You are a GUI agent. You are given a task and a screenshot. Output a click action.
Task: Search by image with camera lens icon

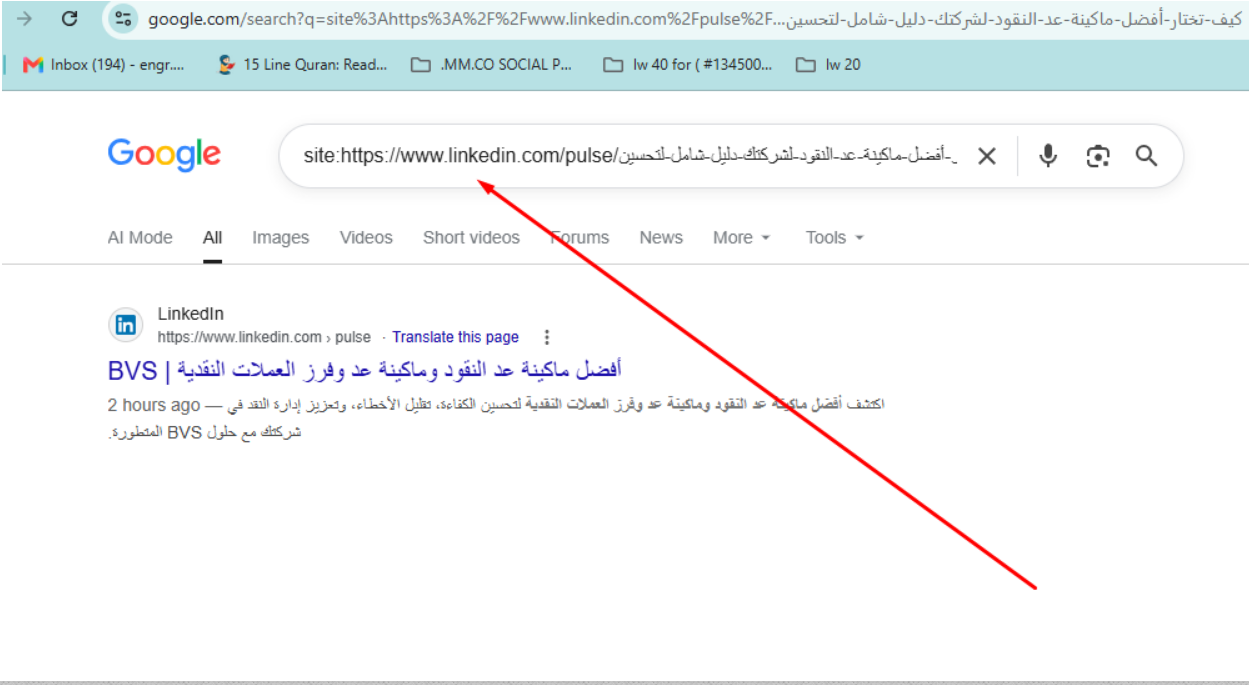point(1098,156)
